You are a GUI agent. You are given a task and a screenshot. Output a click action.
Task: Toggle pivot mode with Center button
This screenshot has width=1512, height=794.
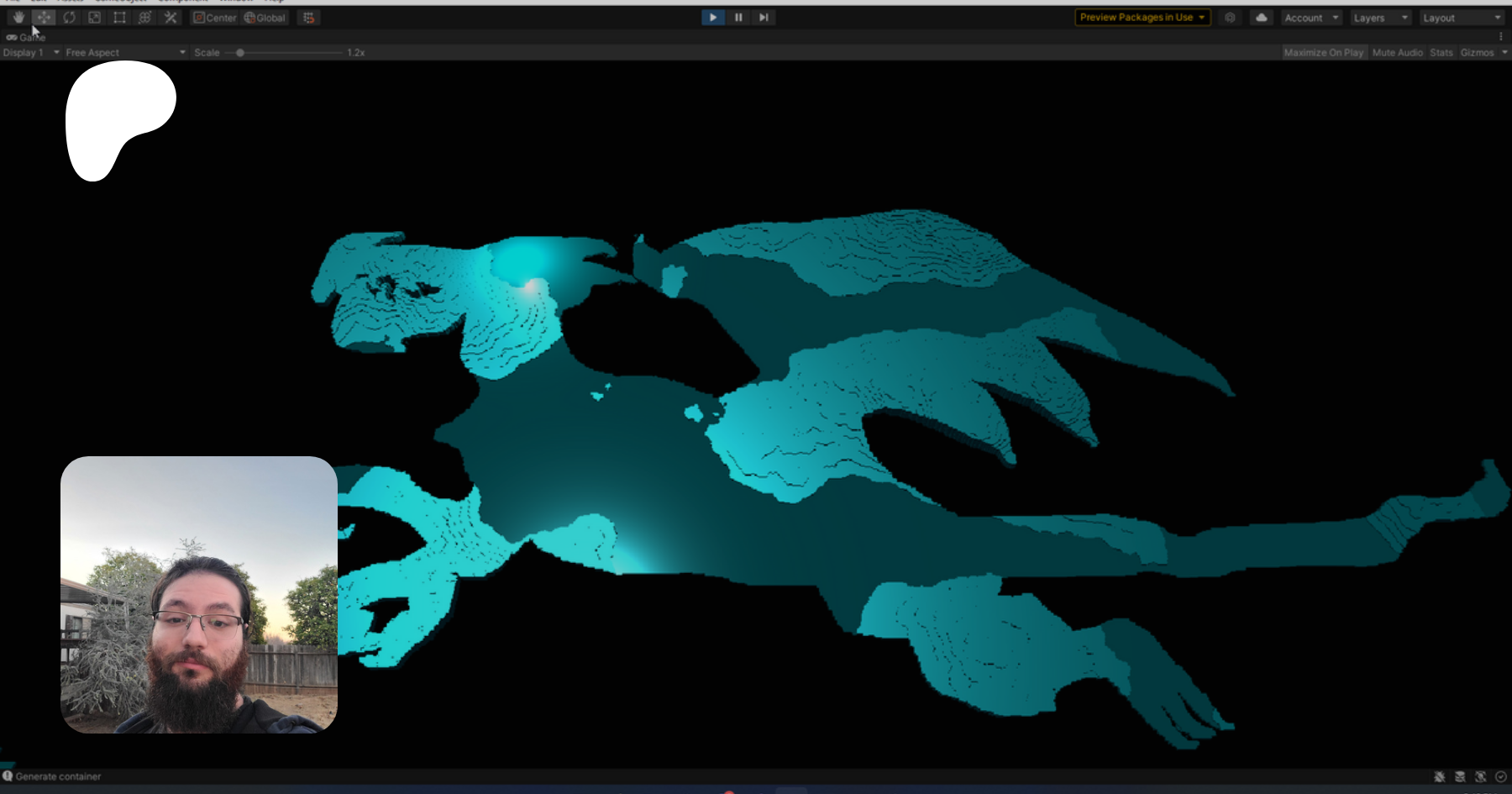tap(215, 18)
